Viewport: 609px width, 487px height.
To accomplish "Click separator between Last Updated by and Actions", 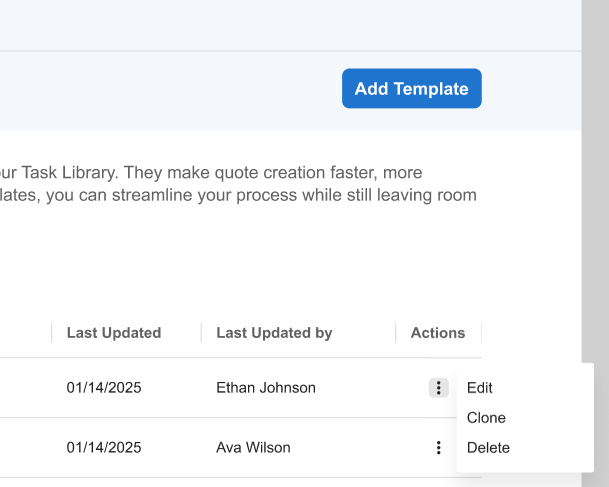I will tap(396, 333).
